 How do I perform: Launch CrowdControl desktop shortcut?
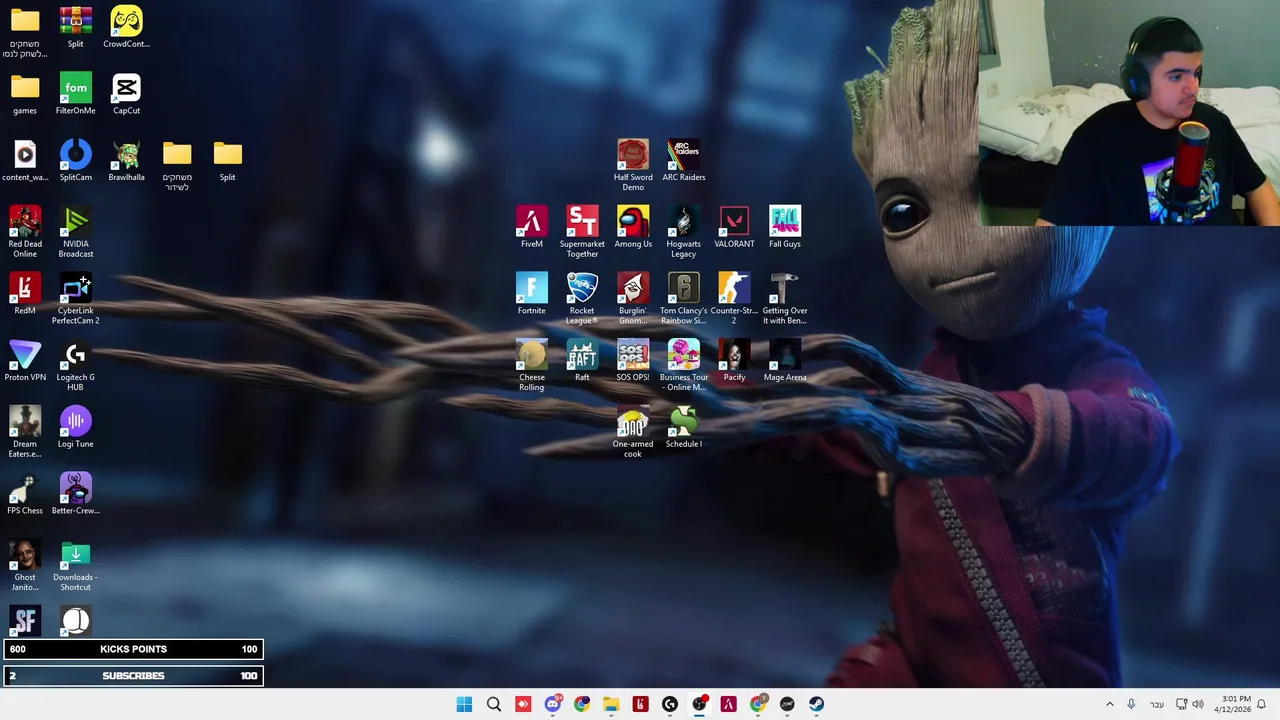coord(126,27)
